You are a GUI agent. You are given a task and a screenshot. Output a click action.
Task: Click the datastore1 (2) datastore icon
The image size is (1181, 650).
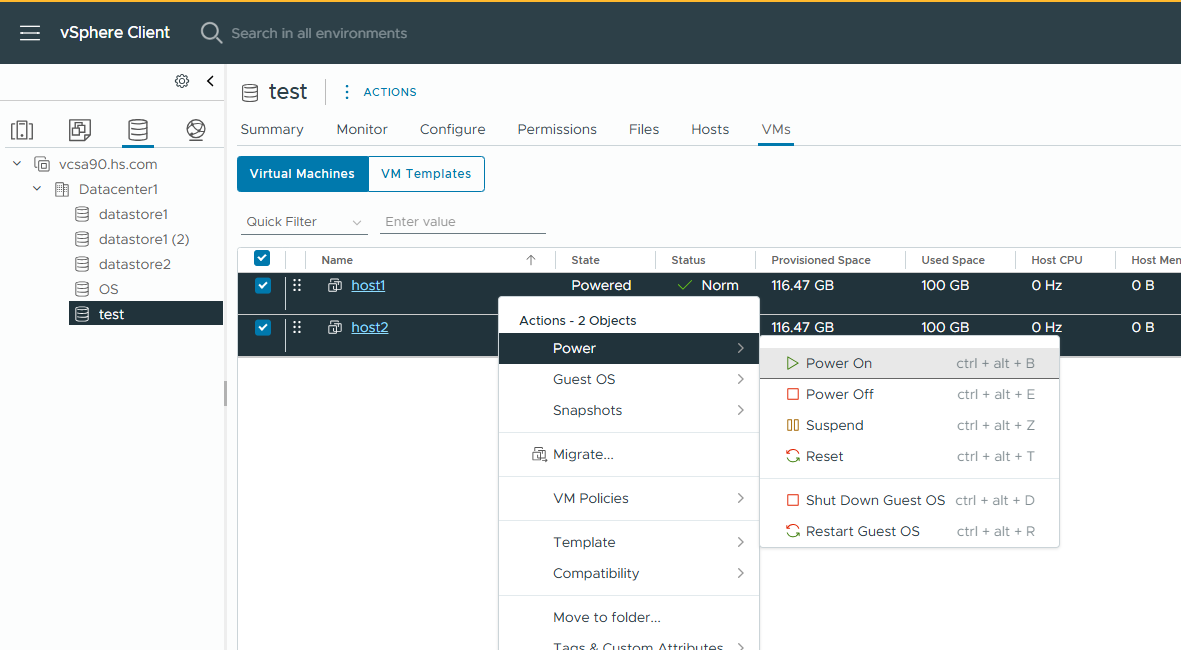[82, 239]
